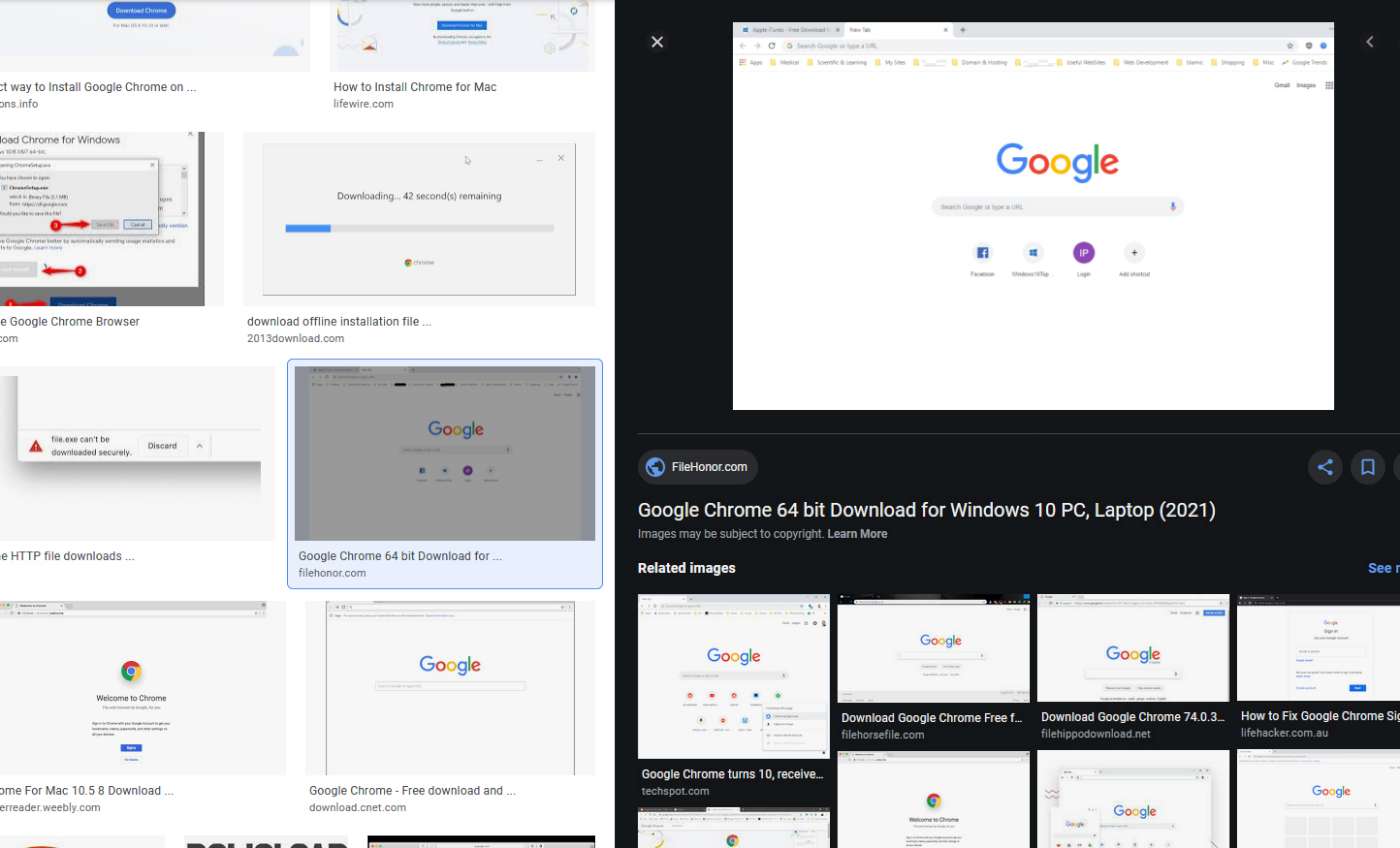Click the download.cnet.com source text

click(358, 807)
